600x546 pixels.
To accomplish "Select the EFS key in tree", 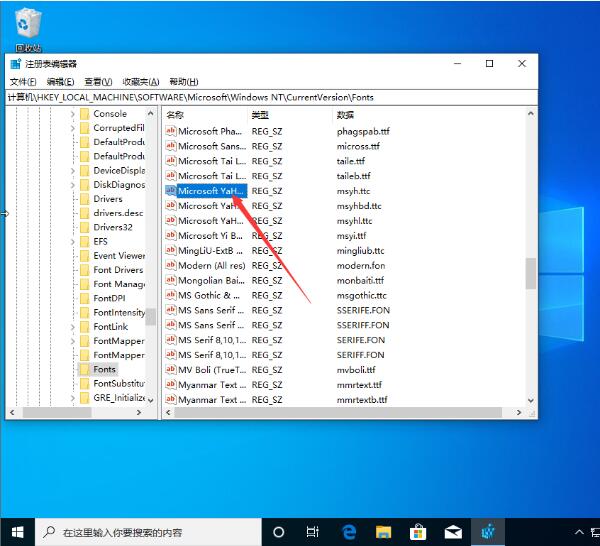I will tap(100, 242).
